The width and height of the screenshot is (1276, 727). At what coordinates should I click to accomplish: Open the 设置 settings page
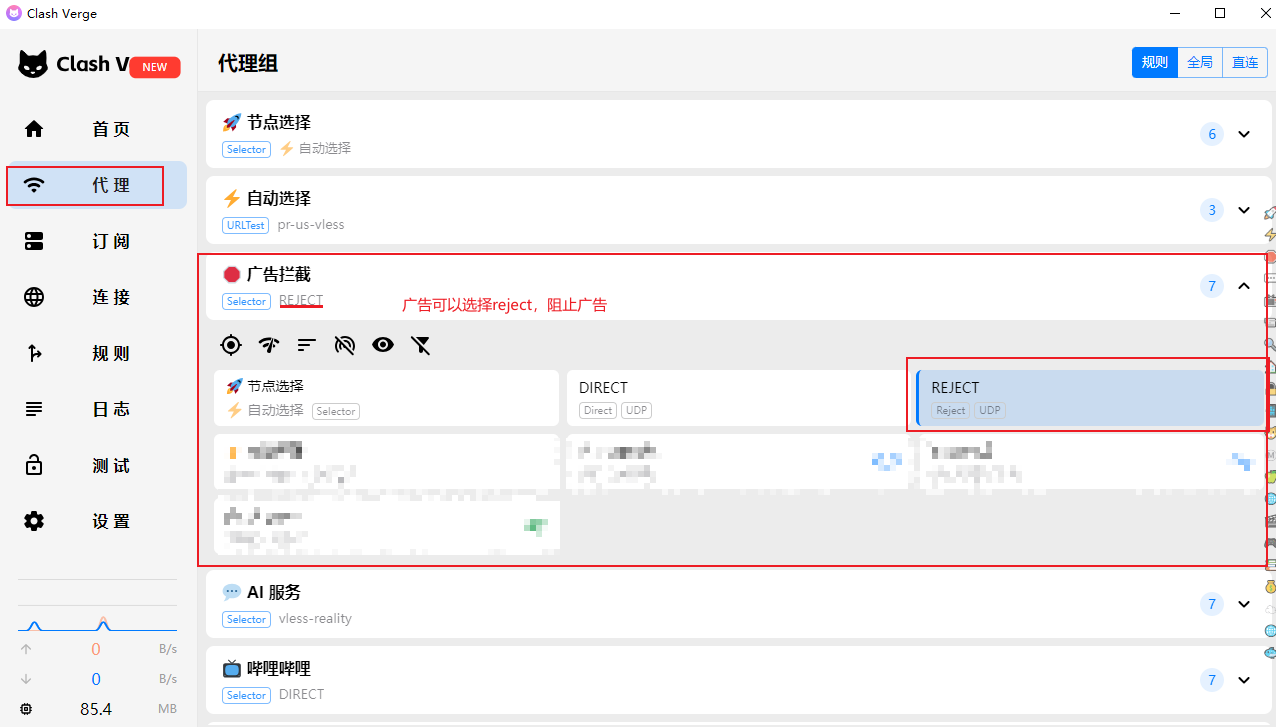[x=97, y=521]
